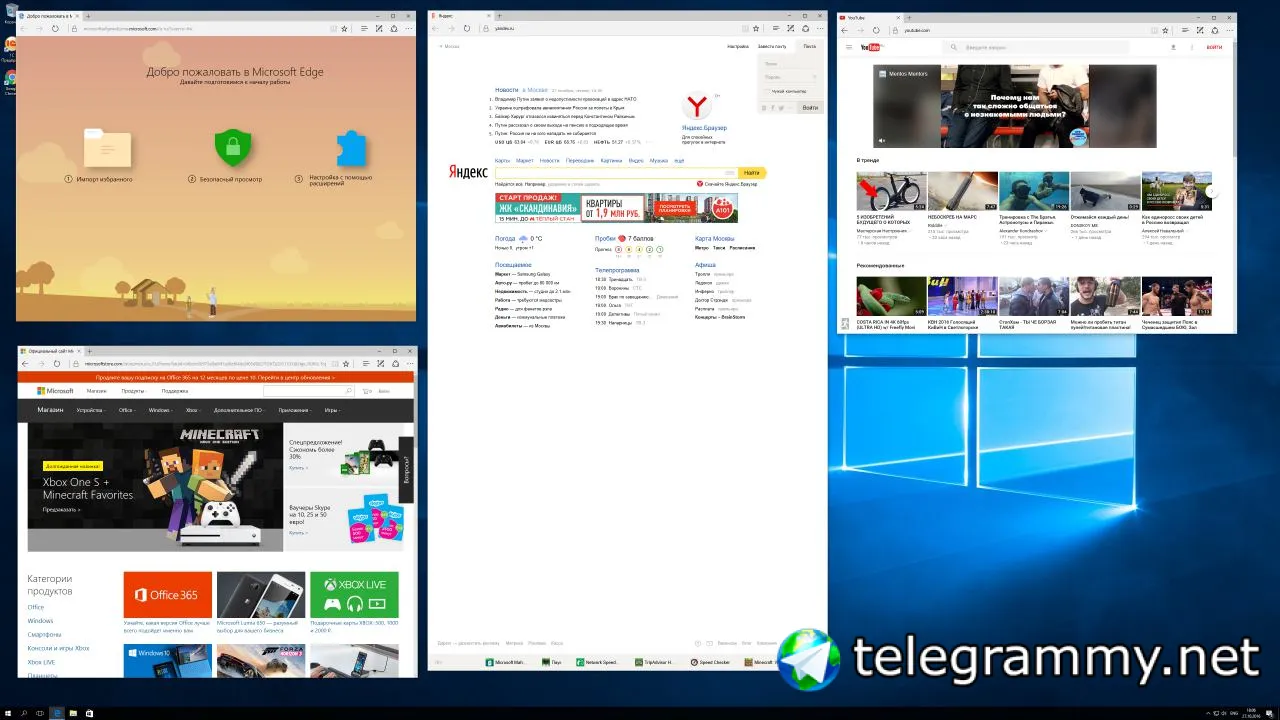Click the green shield lock icon
1280x720 pixels.
point(232,148)
